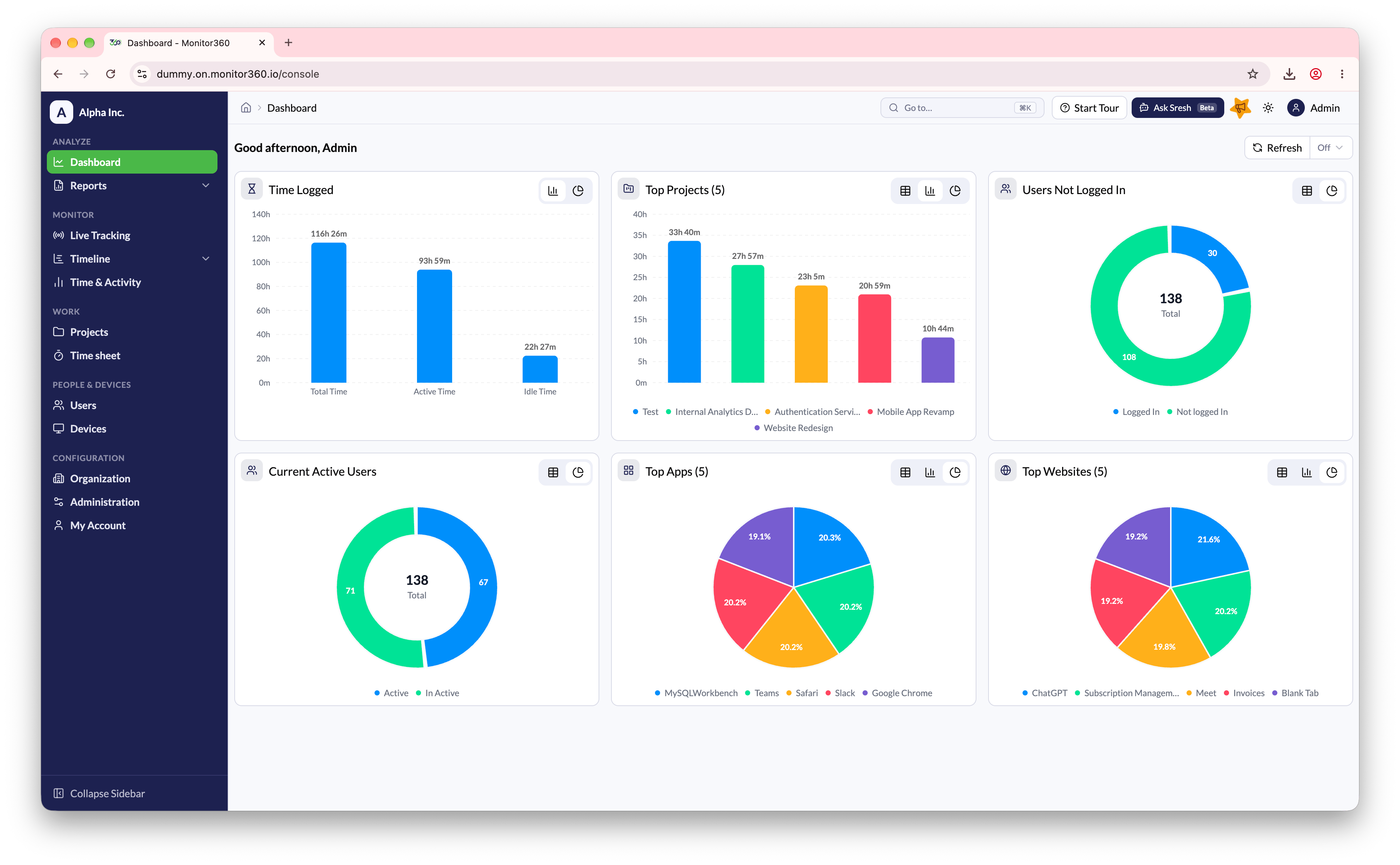The image size is (1400, 865).
Task: Open the browser three-dot menu
Action: point(1342,74)
